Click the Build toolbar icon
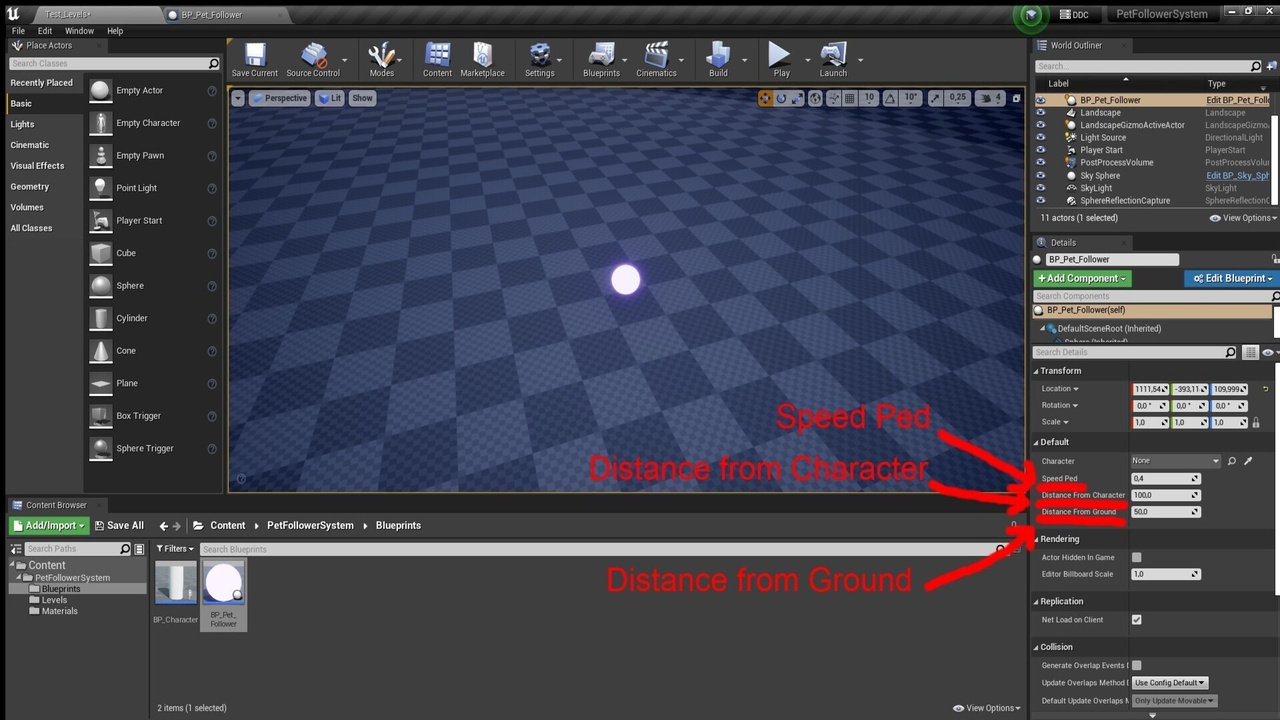The width and height of the screenshot is (1280, 720). point(718,60)
